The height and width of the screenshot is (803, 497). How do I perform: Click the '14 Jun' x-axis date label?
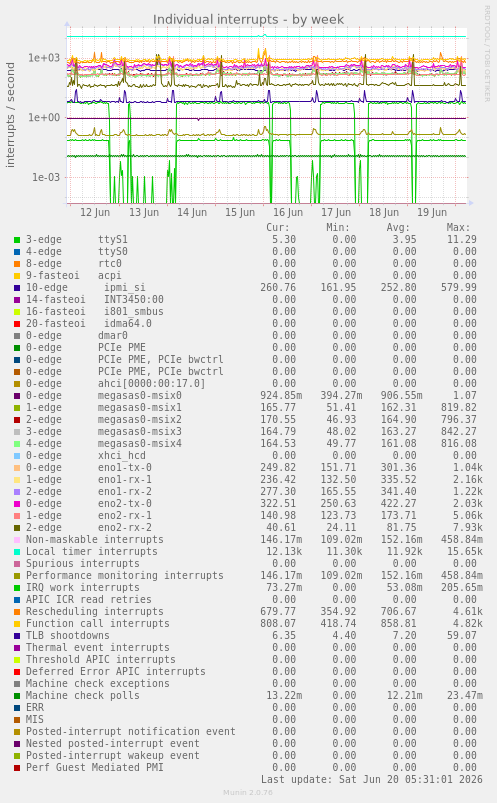[192, 212]
